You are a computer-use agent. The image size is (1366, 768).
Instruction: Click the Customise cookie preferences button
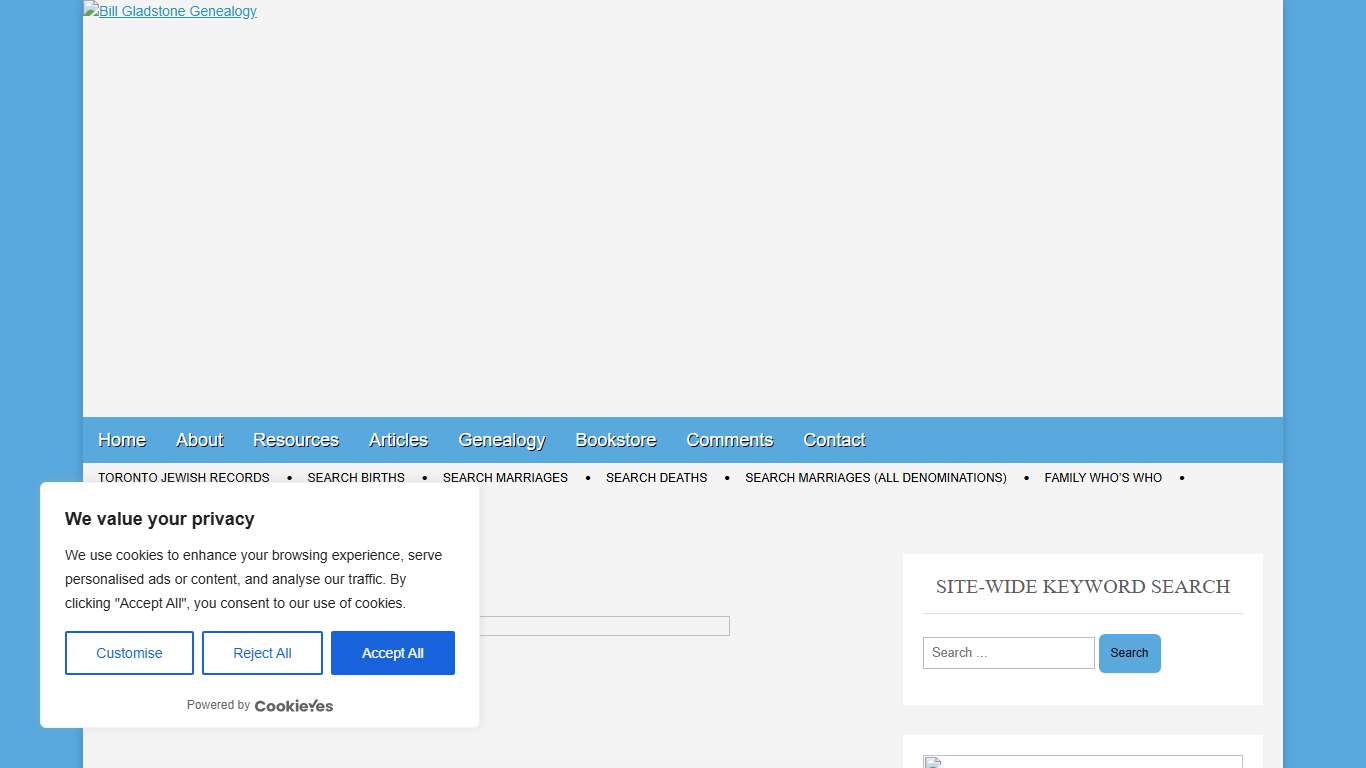click(129, 653)
